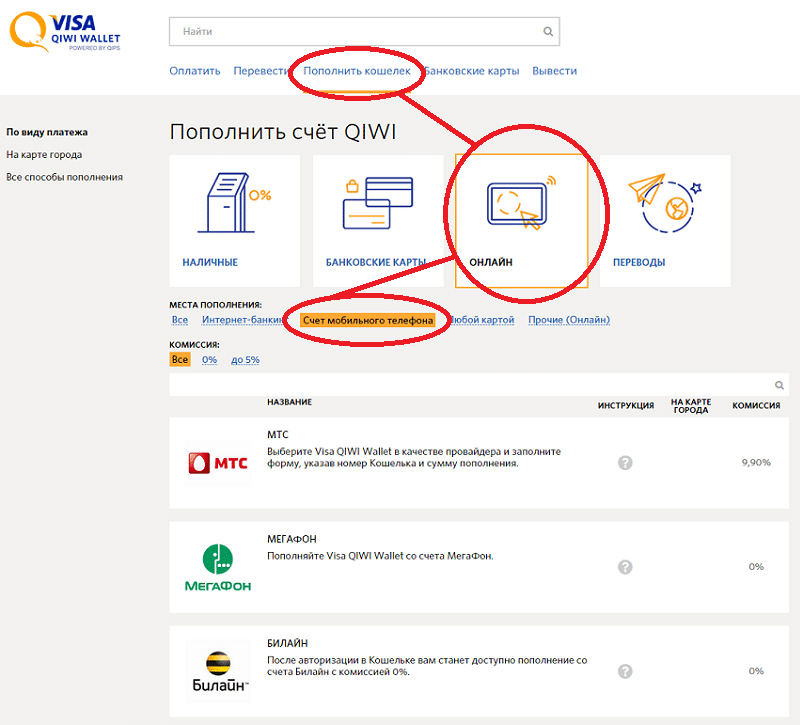Screen dimensions: 800x725
Task: Click the Visa QIWI Wallet logo
Action: coord(65,32)
